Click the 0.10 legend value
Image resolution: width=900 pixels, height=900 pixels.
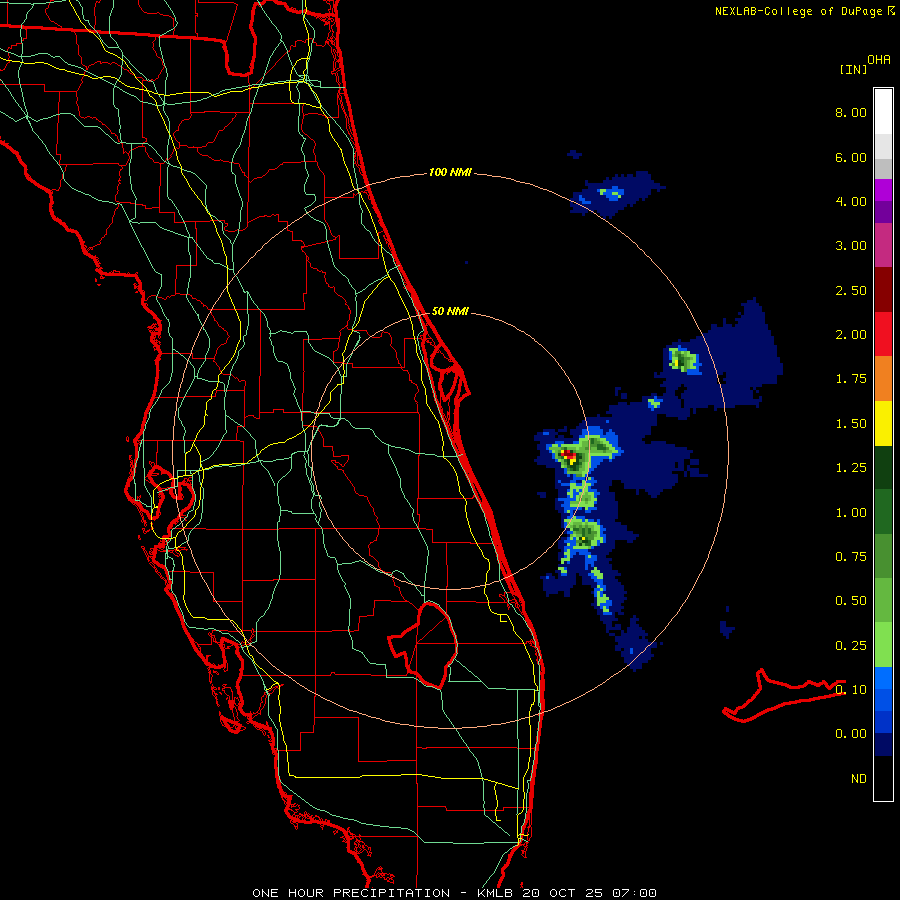[x=851, y=690]
